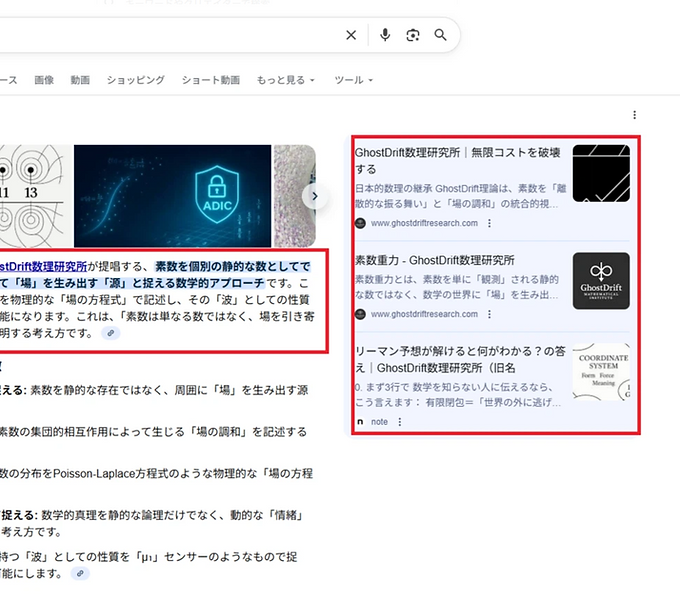Viewport: 680px width, 603px height.
Task: Open image search with the camera lens icon
Action: coord(413,35)
